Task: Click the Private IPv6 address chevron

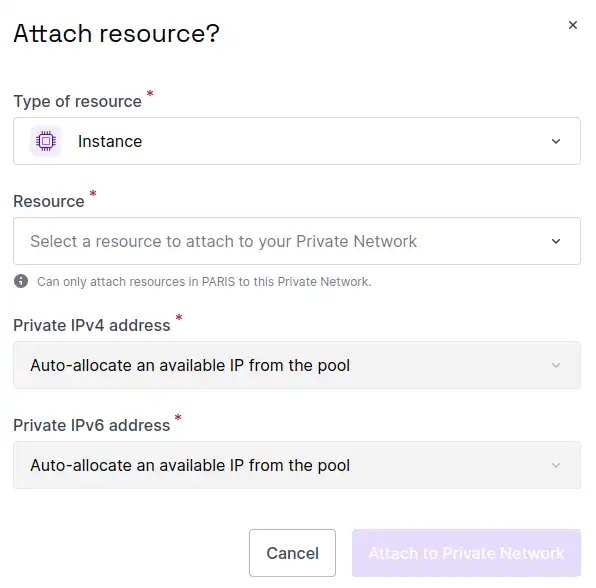Action: (556, 465)
